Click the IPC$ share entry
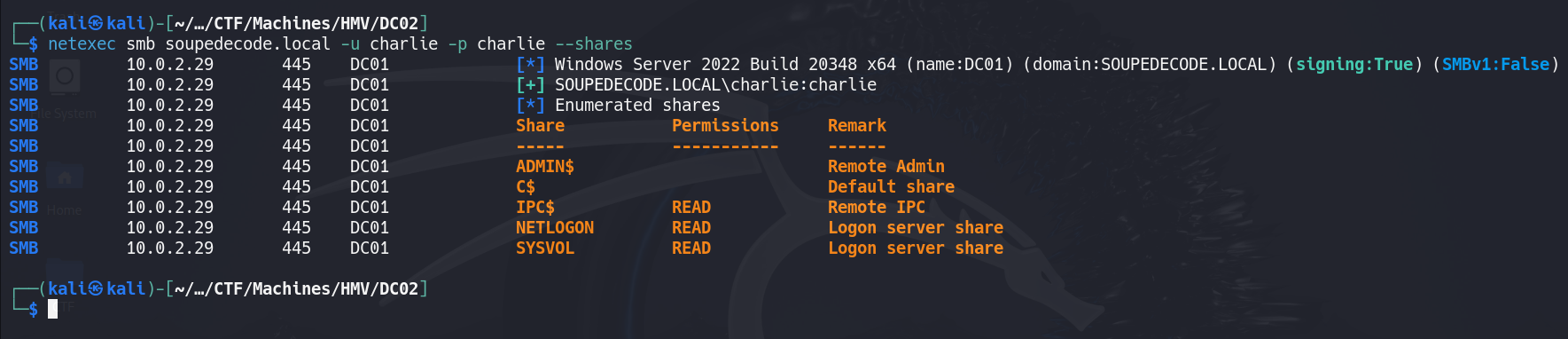Image resolution: width=1568 pixels, height=339 pixels. [535, 207]
